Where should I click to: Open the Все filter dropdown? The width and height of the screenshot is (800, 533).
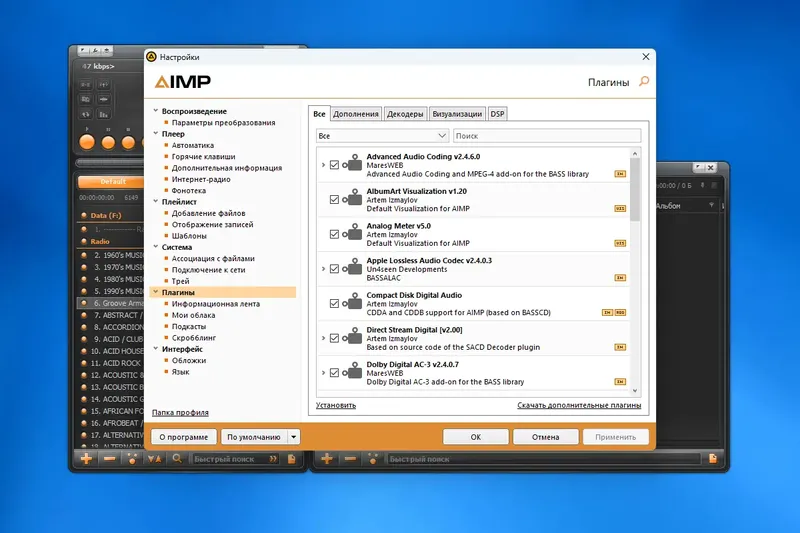click(x=382, y=136)
